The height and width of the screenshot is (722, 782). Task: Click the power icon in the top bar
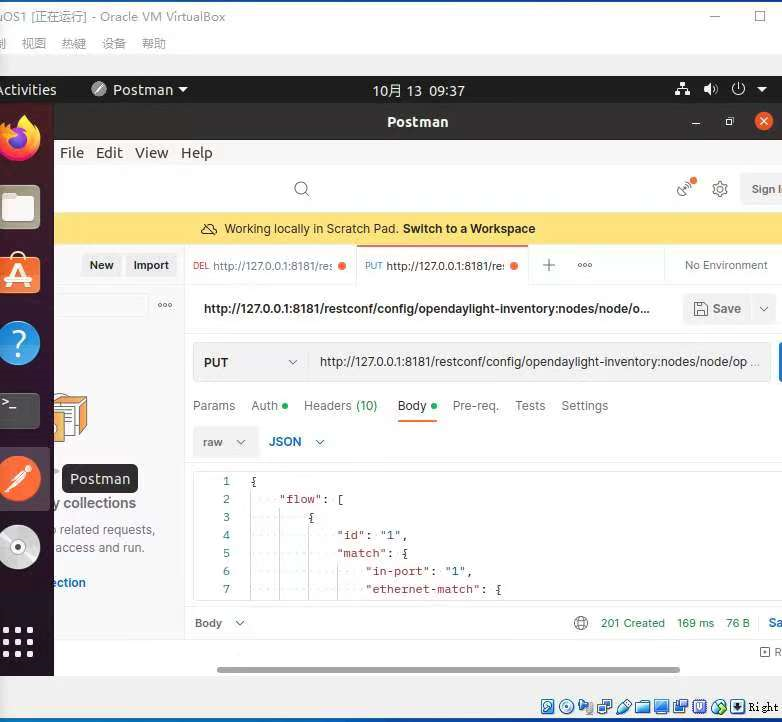pos(738,89)
